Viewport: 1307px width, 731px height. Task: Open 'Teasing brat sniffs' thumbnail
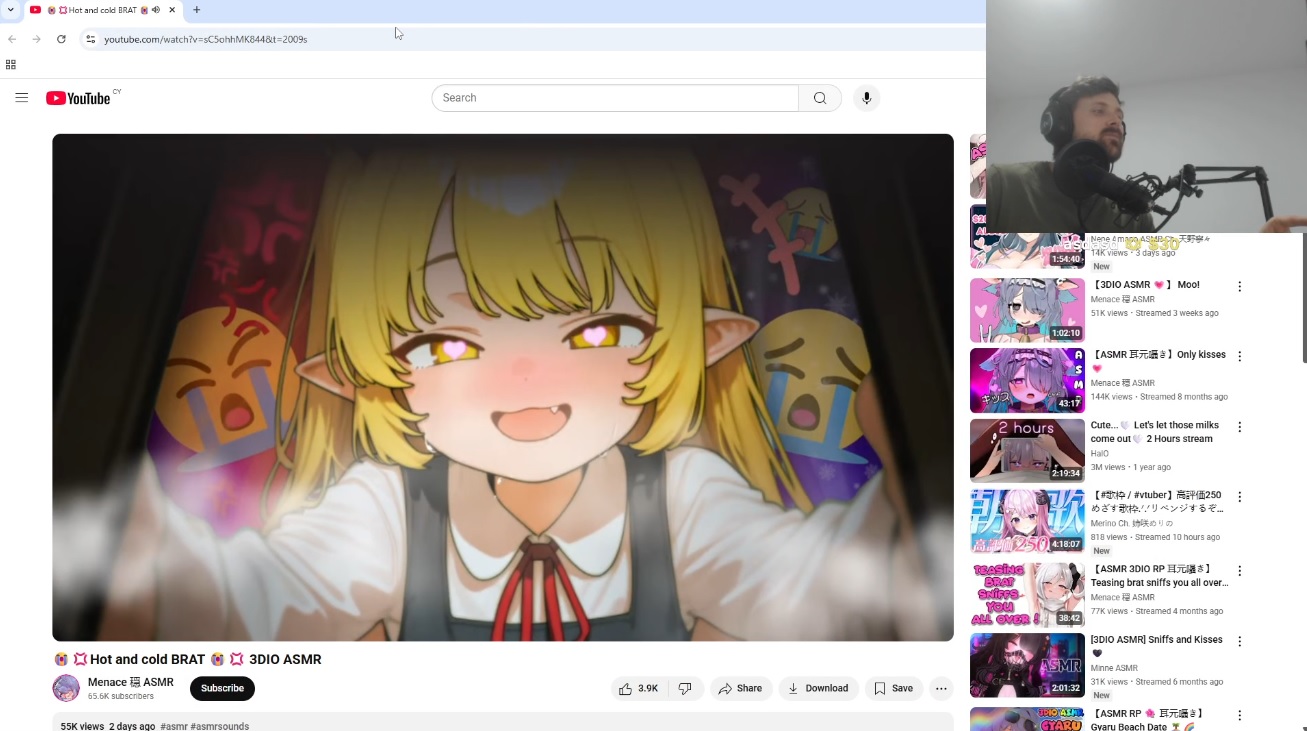[x=1027, y=595]
